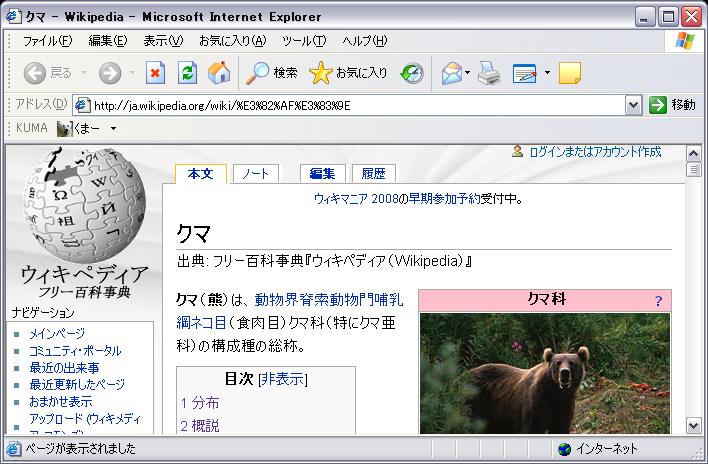
Task: Open the Forward button history dropdown
Action: point(132,72)
